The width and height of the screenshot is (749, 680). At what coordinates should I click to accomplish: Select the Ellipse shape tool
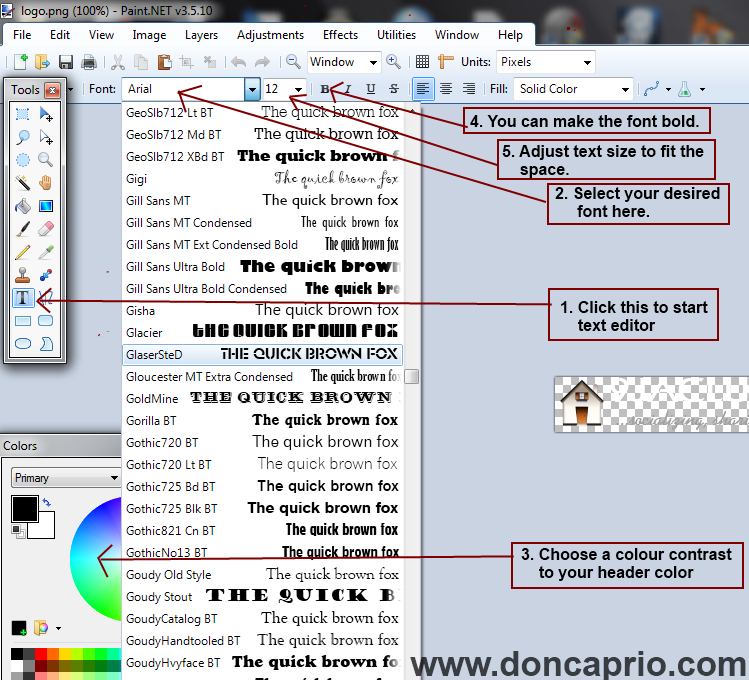tap(22, 343)
